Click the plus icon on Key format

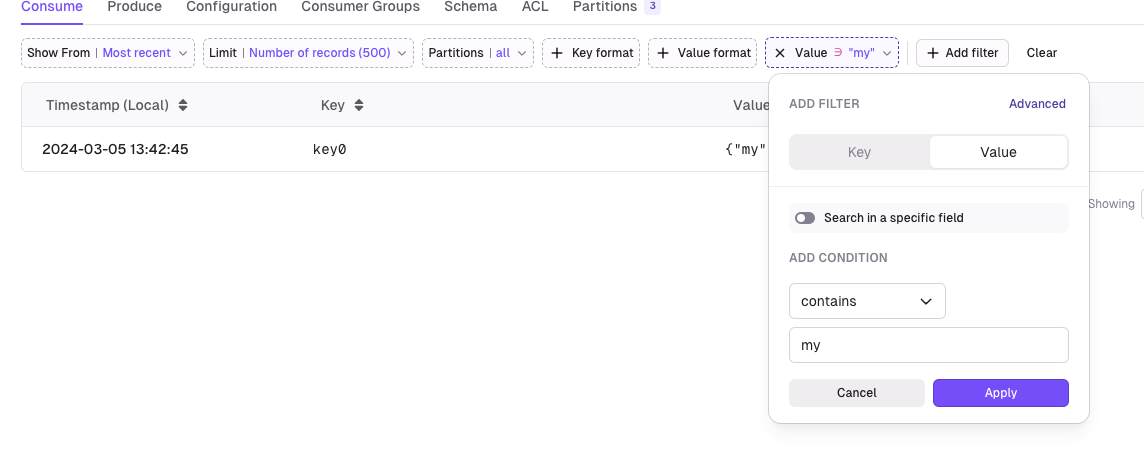click(x=557, y=53)
